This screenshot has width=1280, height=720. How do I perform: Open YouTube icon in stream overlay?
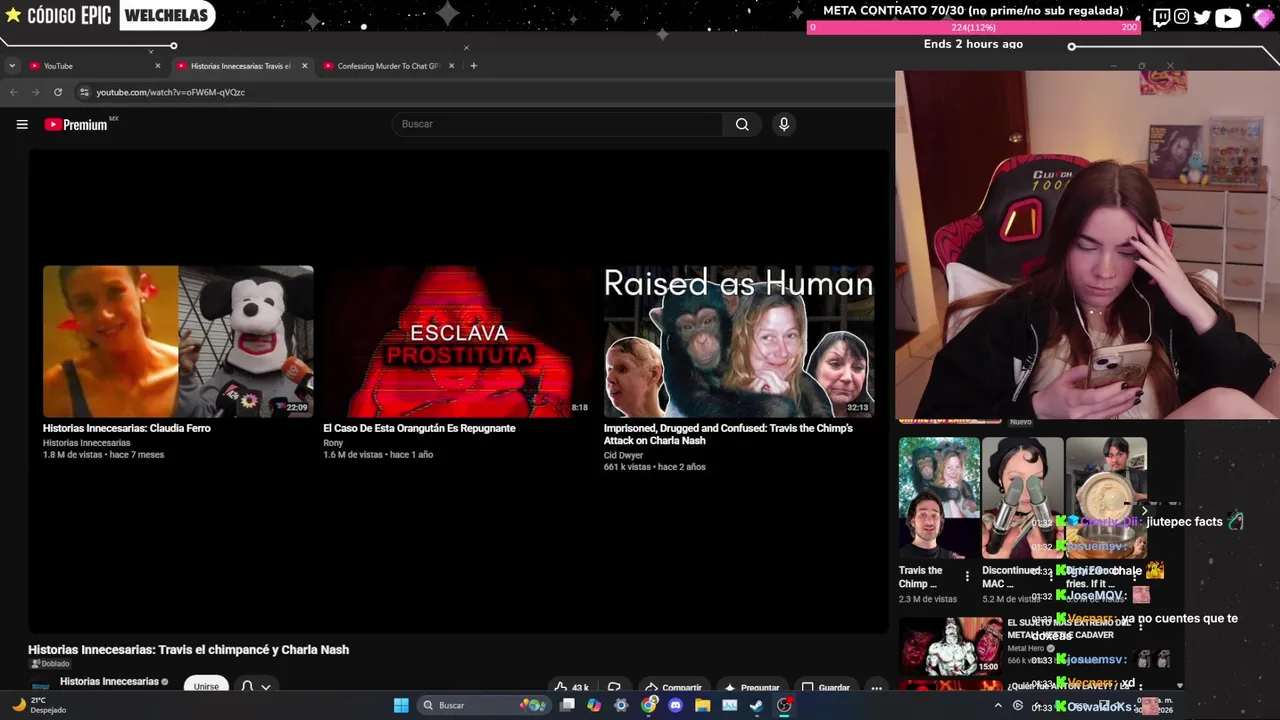(1228, 17)
